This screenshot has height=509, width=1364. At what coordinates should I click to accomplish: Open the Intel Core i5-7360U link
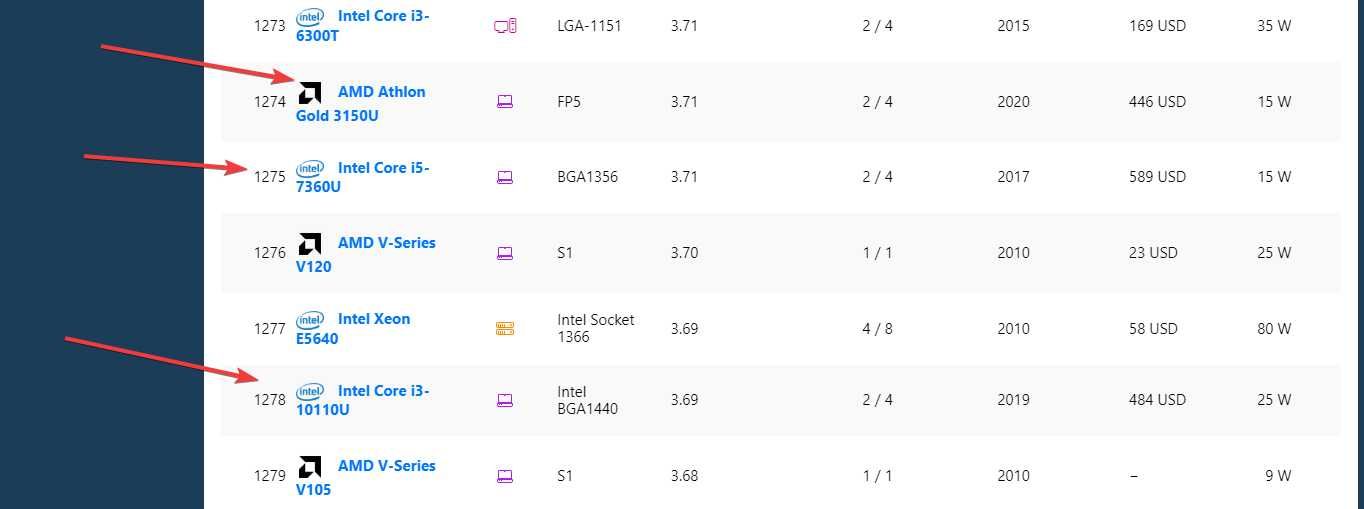tap(363, 177)
